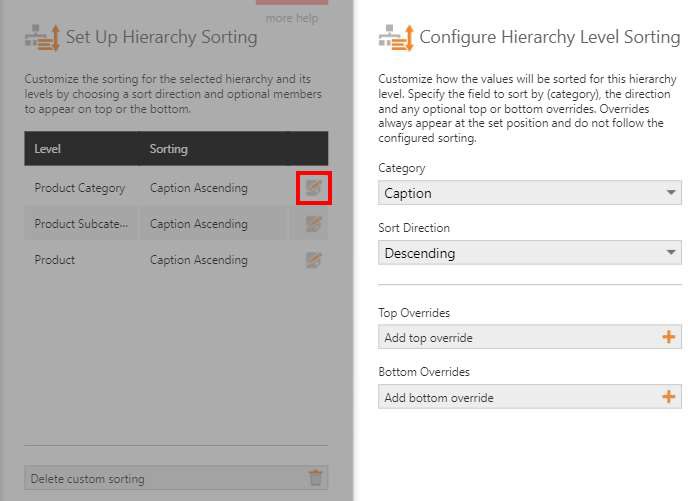Click the Level column header
The image size is (688, 501).
click(x=47, y=149)
